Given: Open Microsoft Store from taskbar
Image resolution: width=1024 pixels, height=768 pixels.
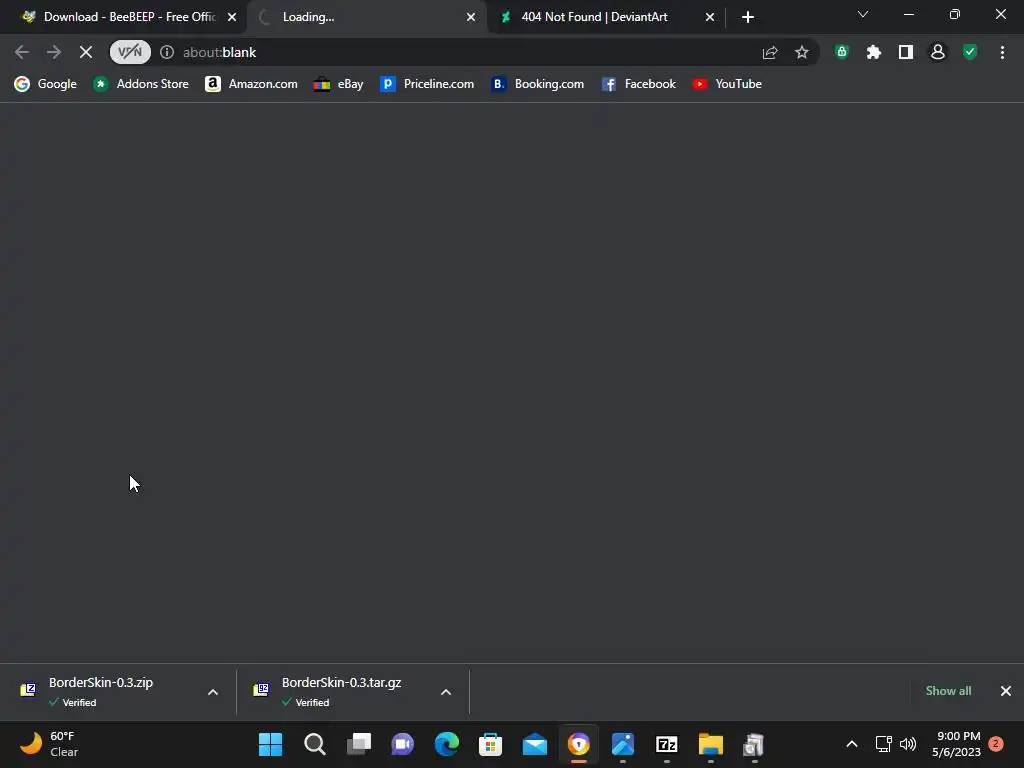Looking at the screenshot, I should click(490, 744).
